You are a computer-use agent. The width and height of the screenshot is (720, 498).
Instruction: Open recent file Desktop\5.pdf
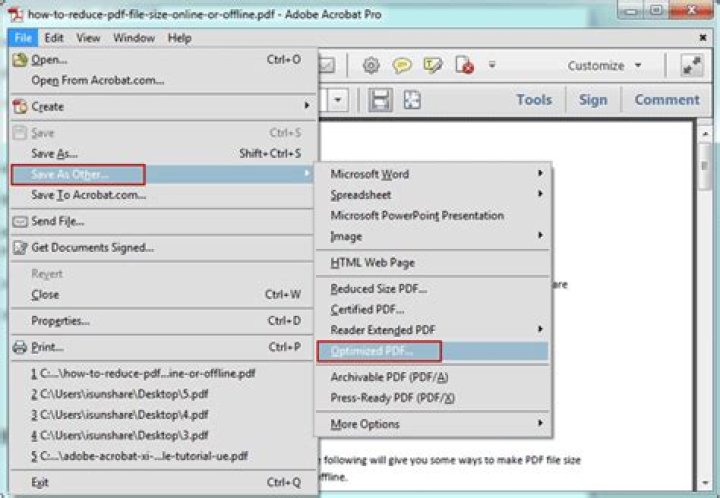point(162,394)
